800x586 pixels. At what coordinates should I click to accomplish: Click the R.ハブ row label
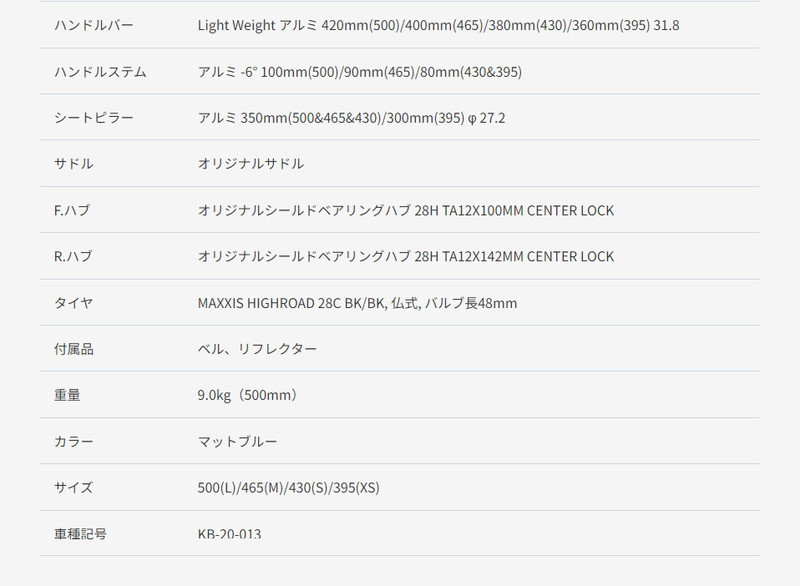coord(73,256)
